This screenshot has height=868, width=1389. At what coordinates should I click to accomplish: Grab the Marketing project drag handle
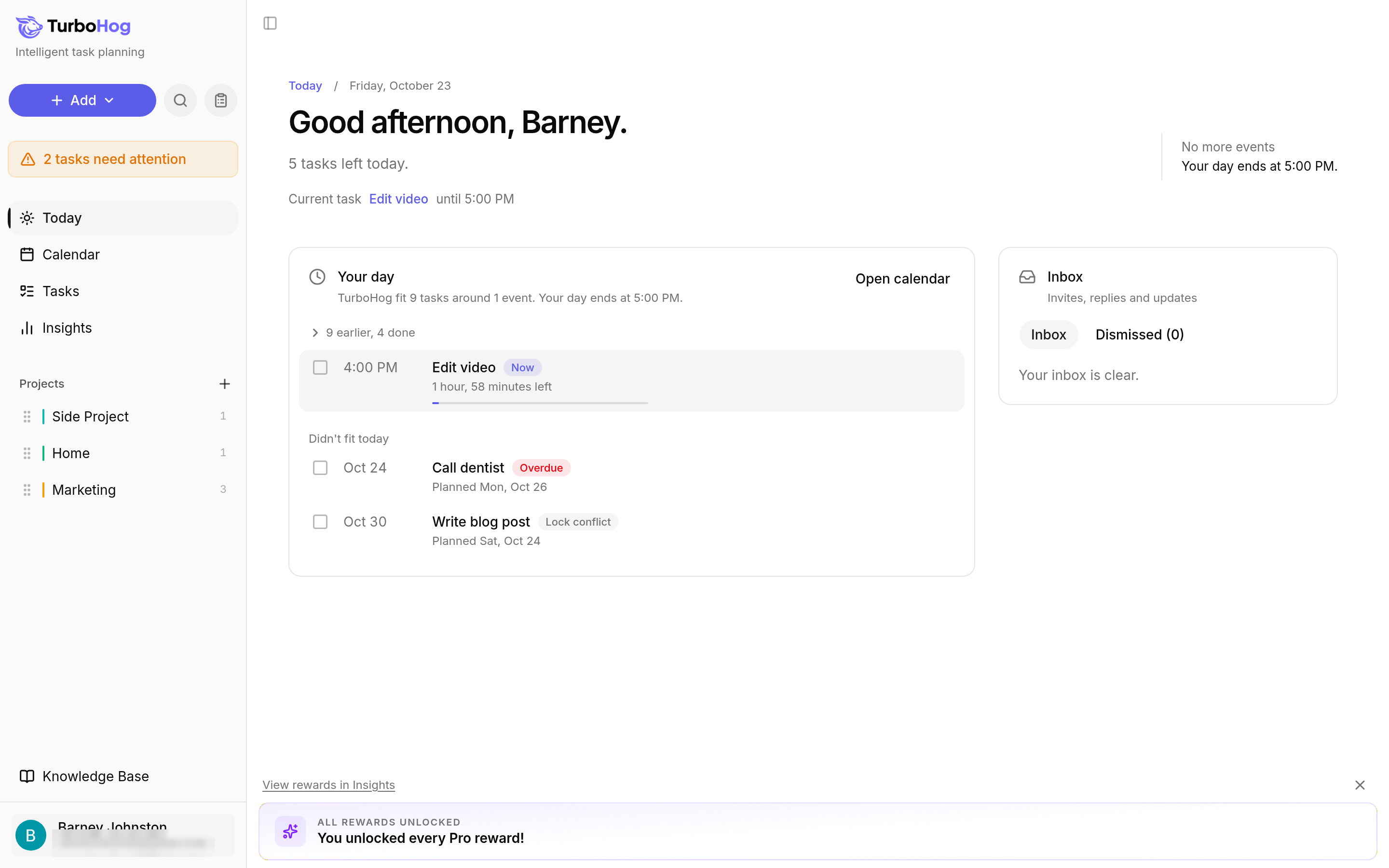(27, 489)
